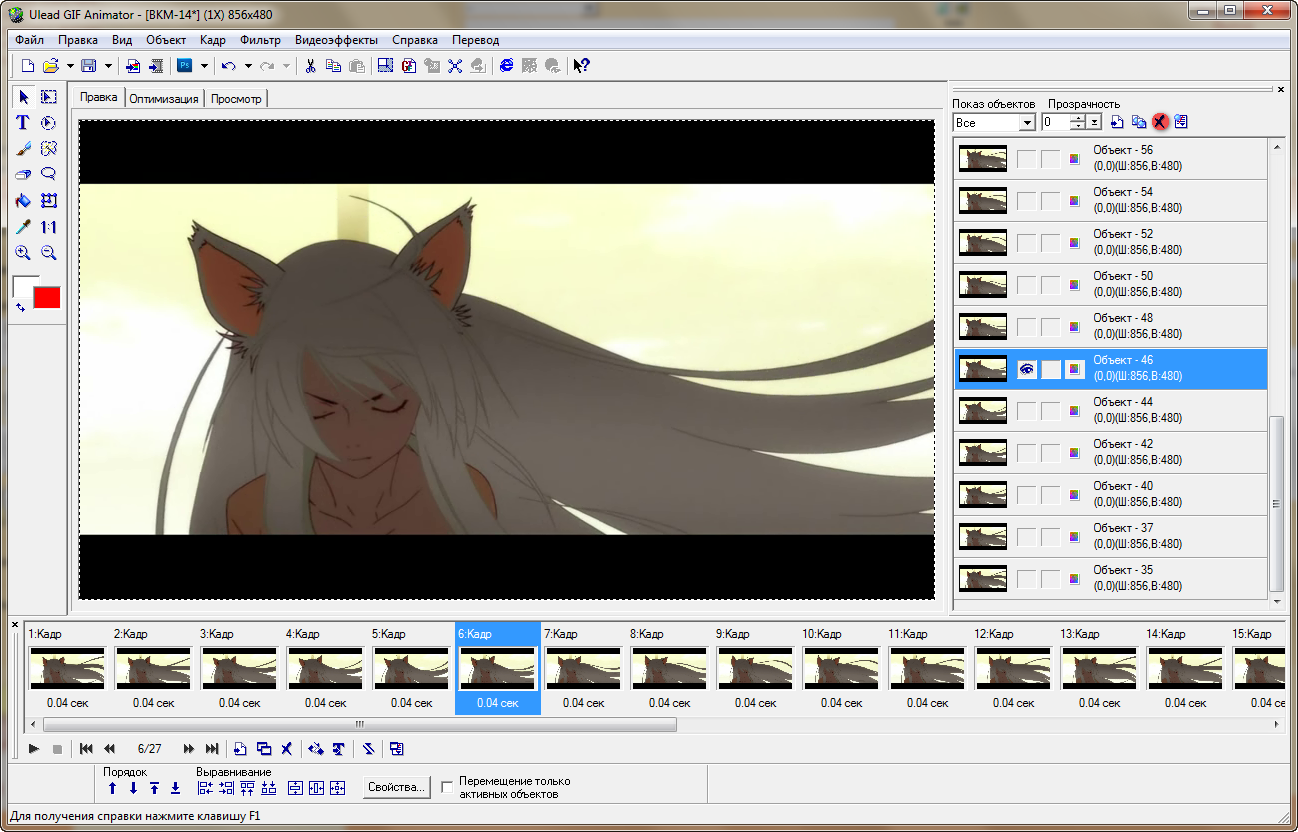Click the white background color swatch

(21, 286)
